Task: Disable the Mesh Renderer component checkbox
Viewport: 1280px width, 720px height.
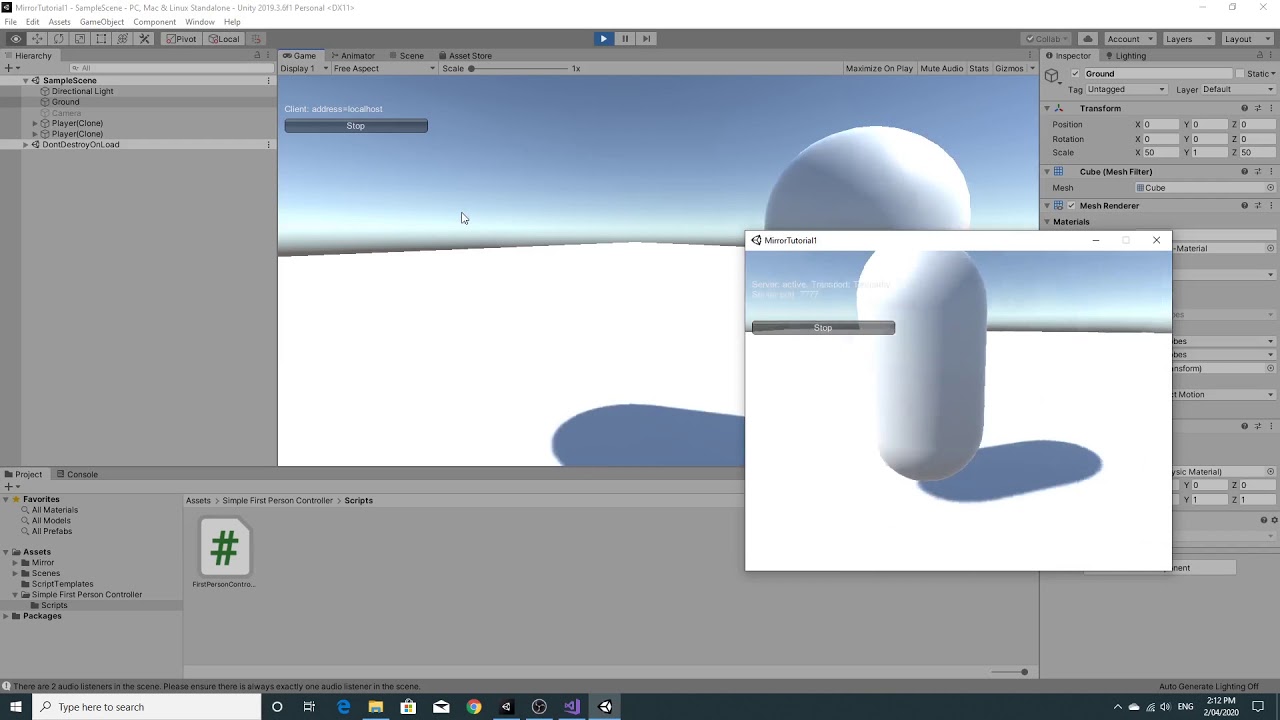Action: 1071,206
